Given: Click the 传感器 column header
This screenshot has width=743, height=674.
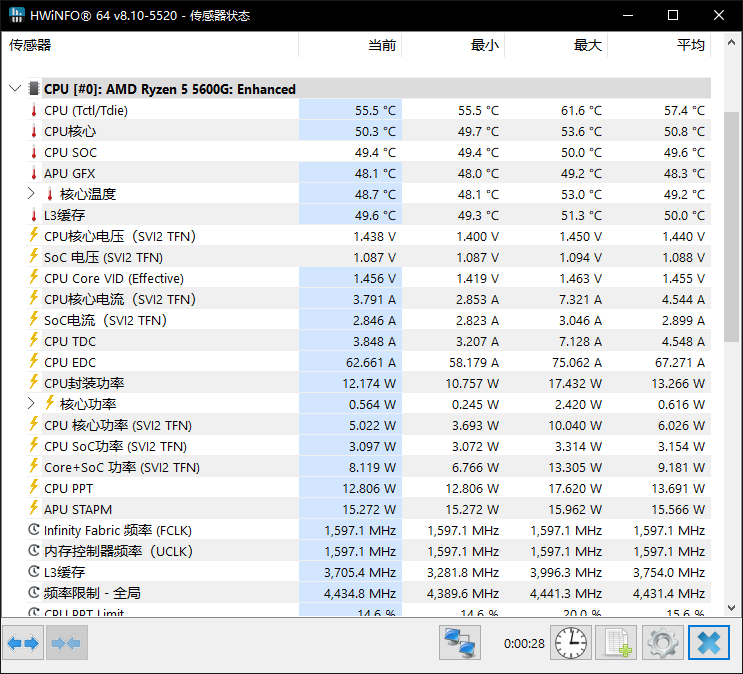Looking at the screenshot, I should (30, 46).
